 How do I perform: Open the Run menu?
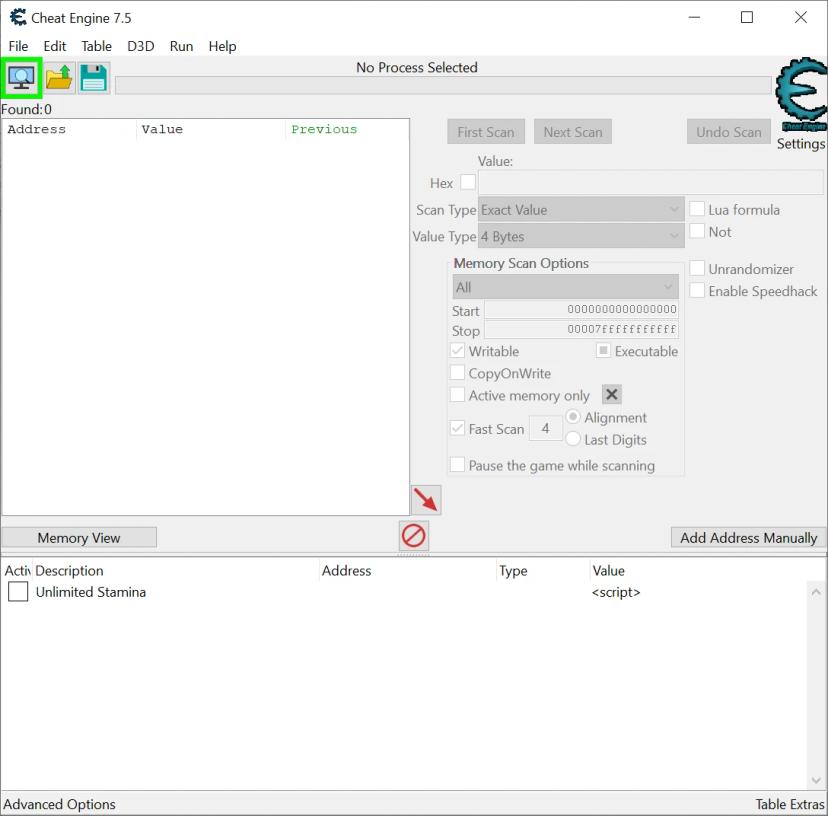pos(181,46)
